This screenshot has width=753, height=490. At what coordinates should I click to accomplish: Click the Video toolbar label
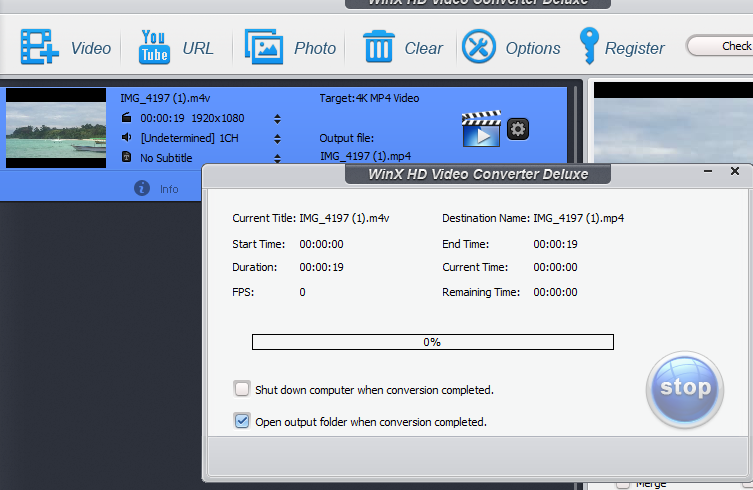click(x=91, y=48)
